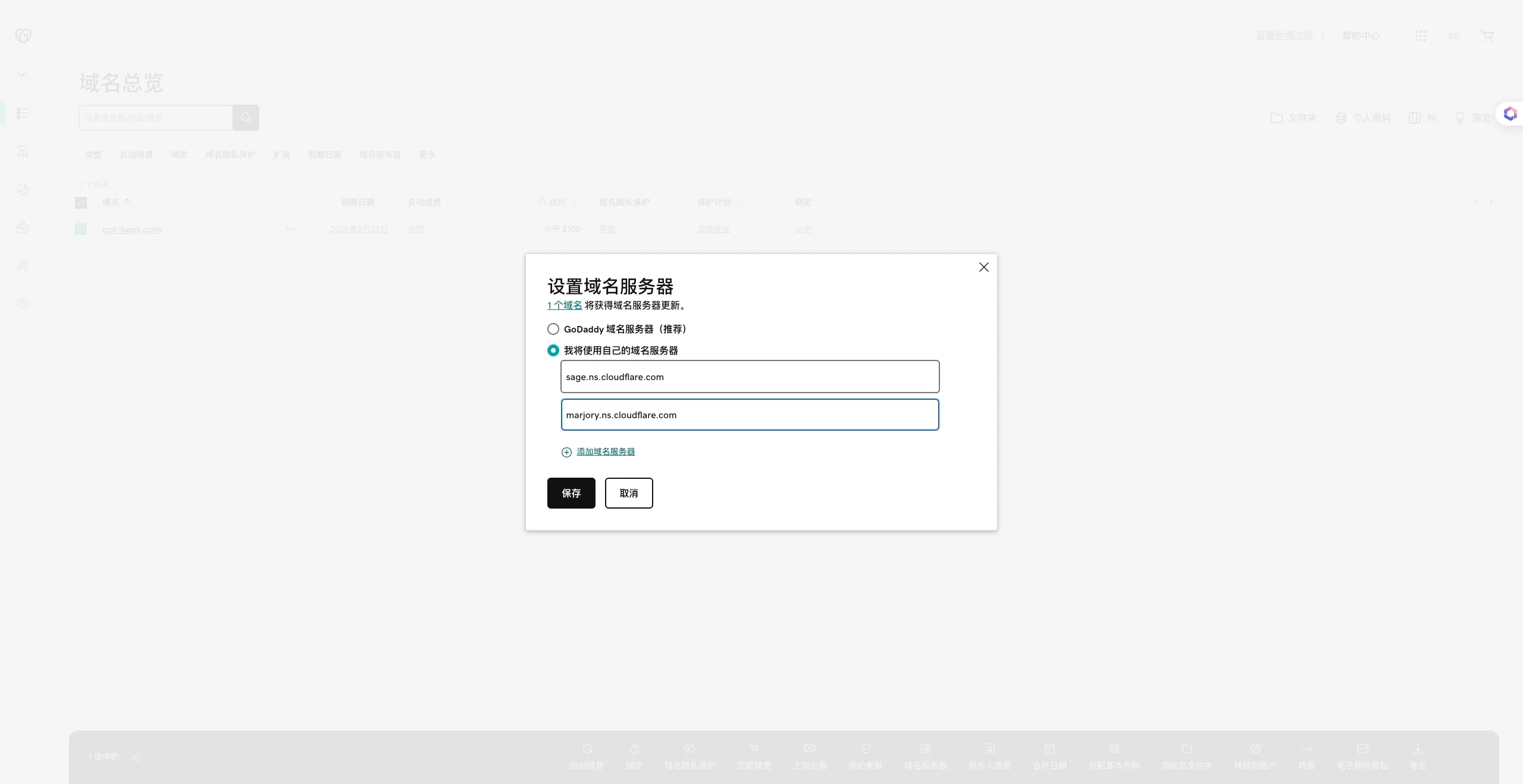
Task: Open 帮助中心 in the top header
Action: (1361, 36)
